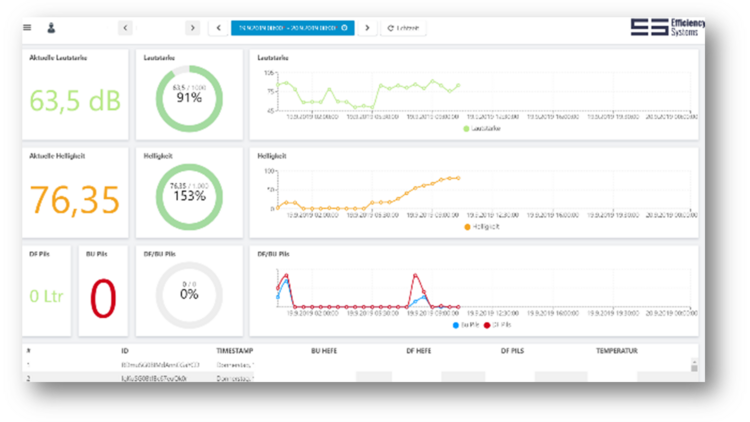The width and height of the screenshot is (750, 422).
Task: Click the Efficiency Systems logo
Action: pos(668,28)
